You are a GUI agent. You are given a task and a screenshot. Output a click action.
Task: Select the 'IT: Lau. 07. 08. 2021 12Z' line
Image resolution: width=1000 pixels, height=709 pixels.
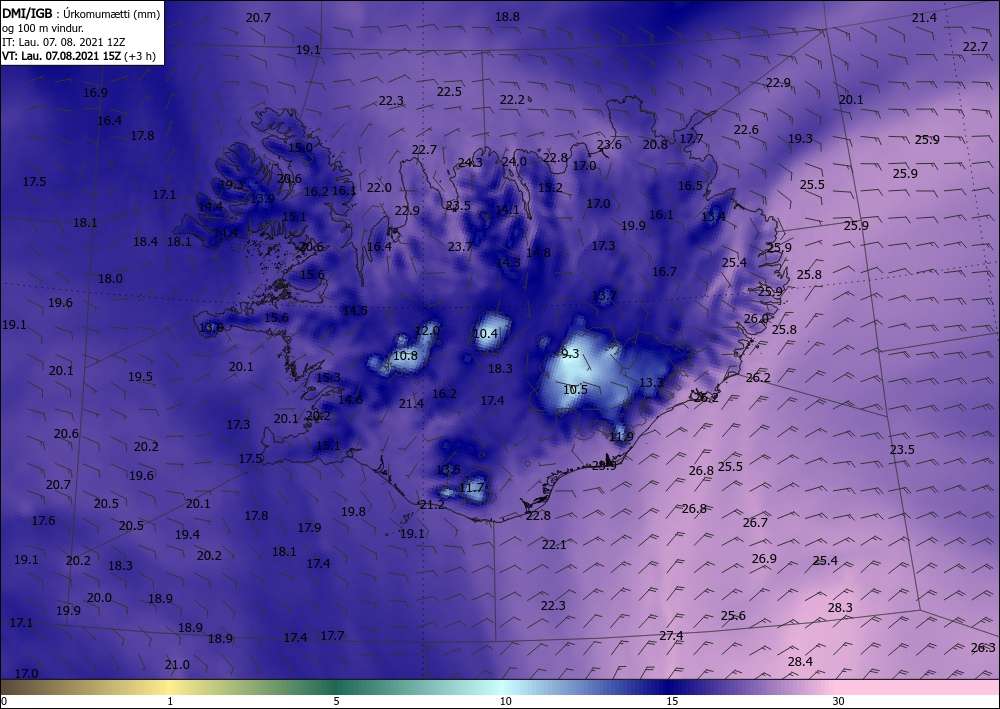pyautogui.click(x=63, y=41)
